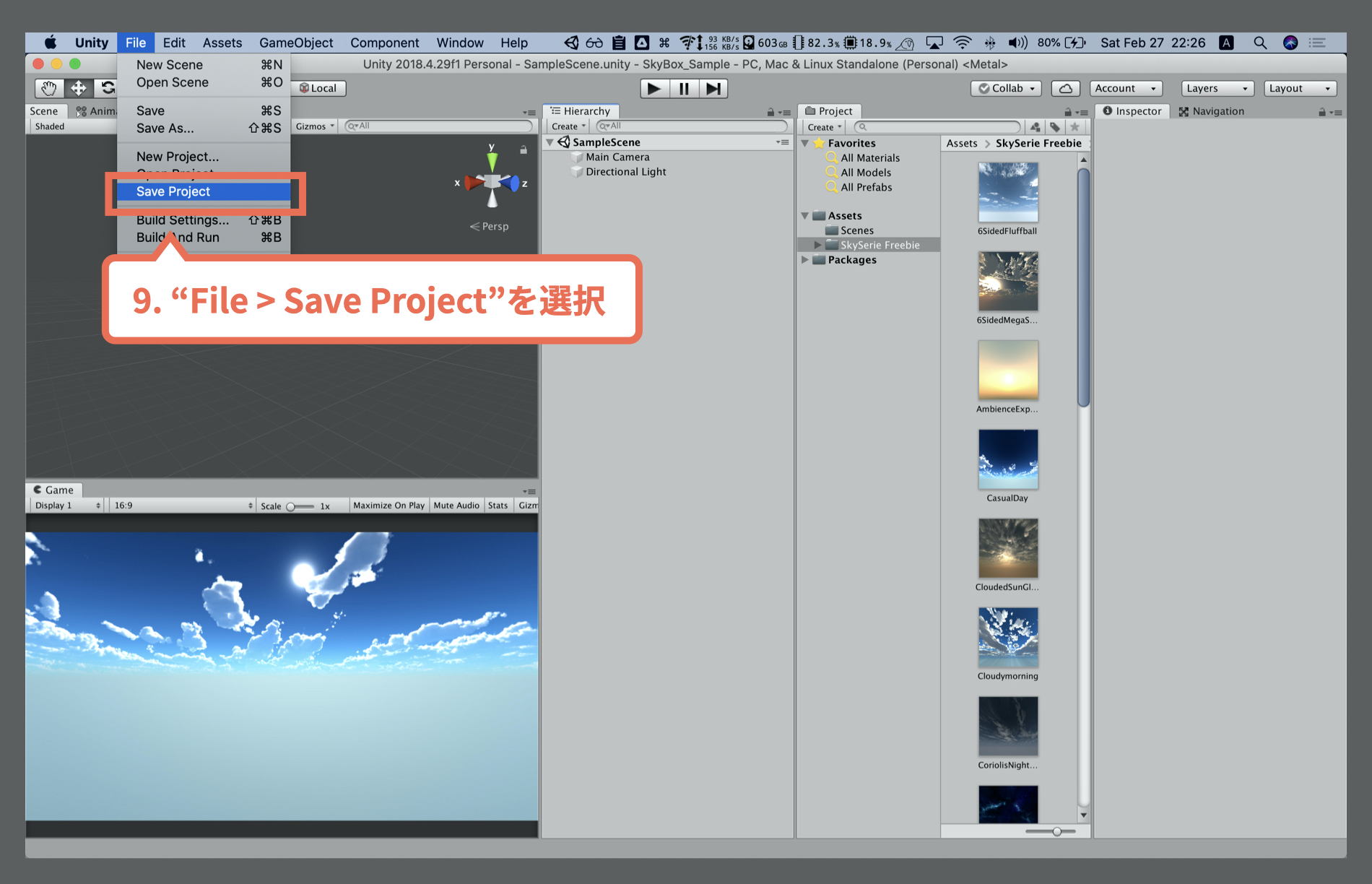Click New Scene menu item
This screenshot has width=1372, height=884.
[204, 65]
